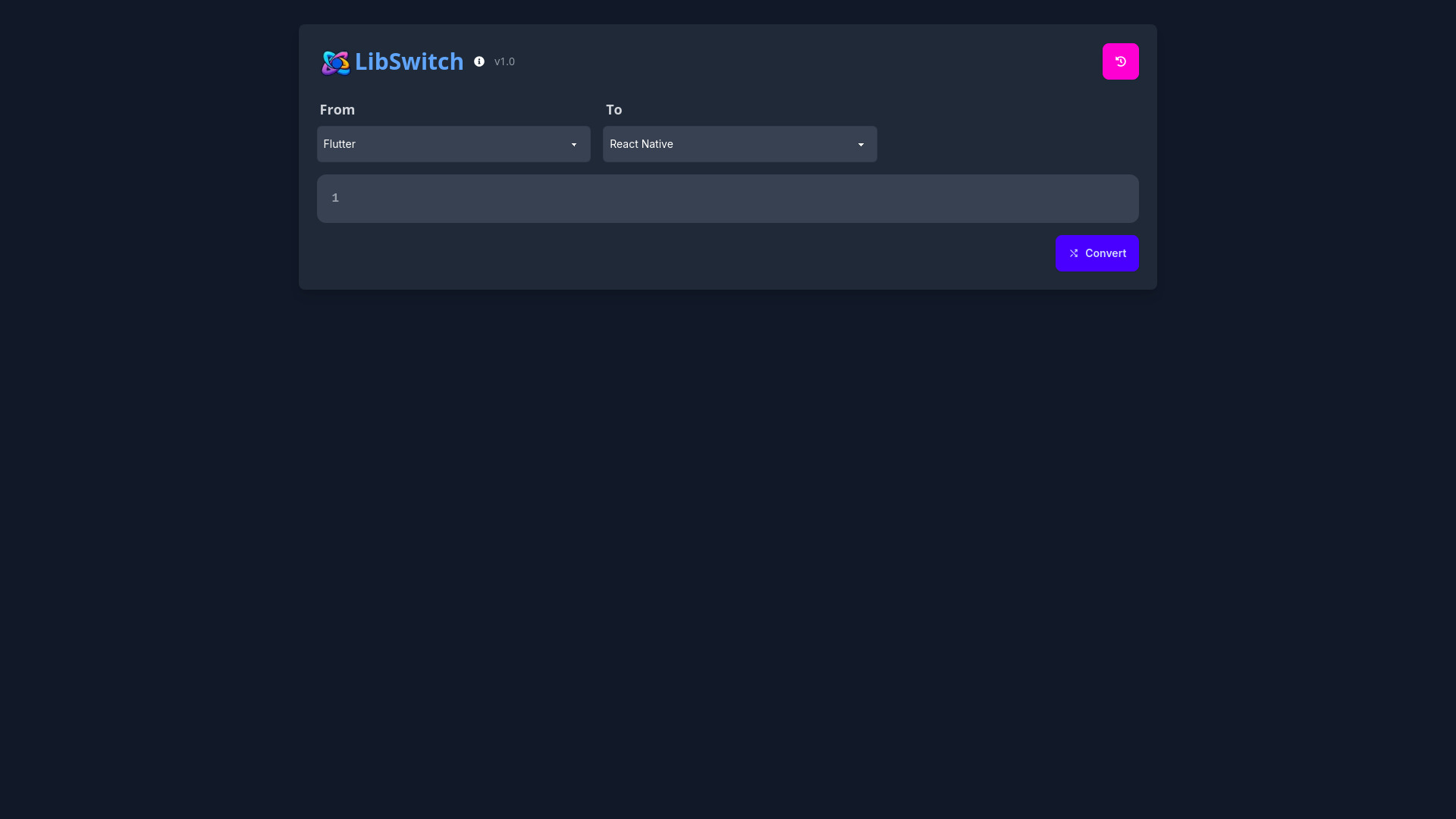
Task: Click the crossed-arrows icon on the Convert button
Action: (1075, 253)
